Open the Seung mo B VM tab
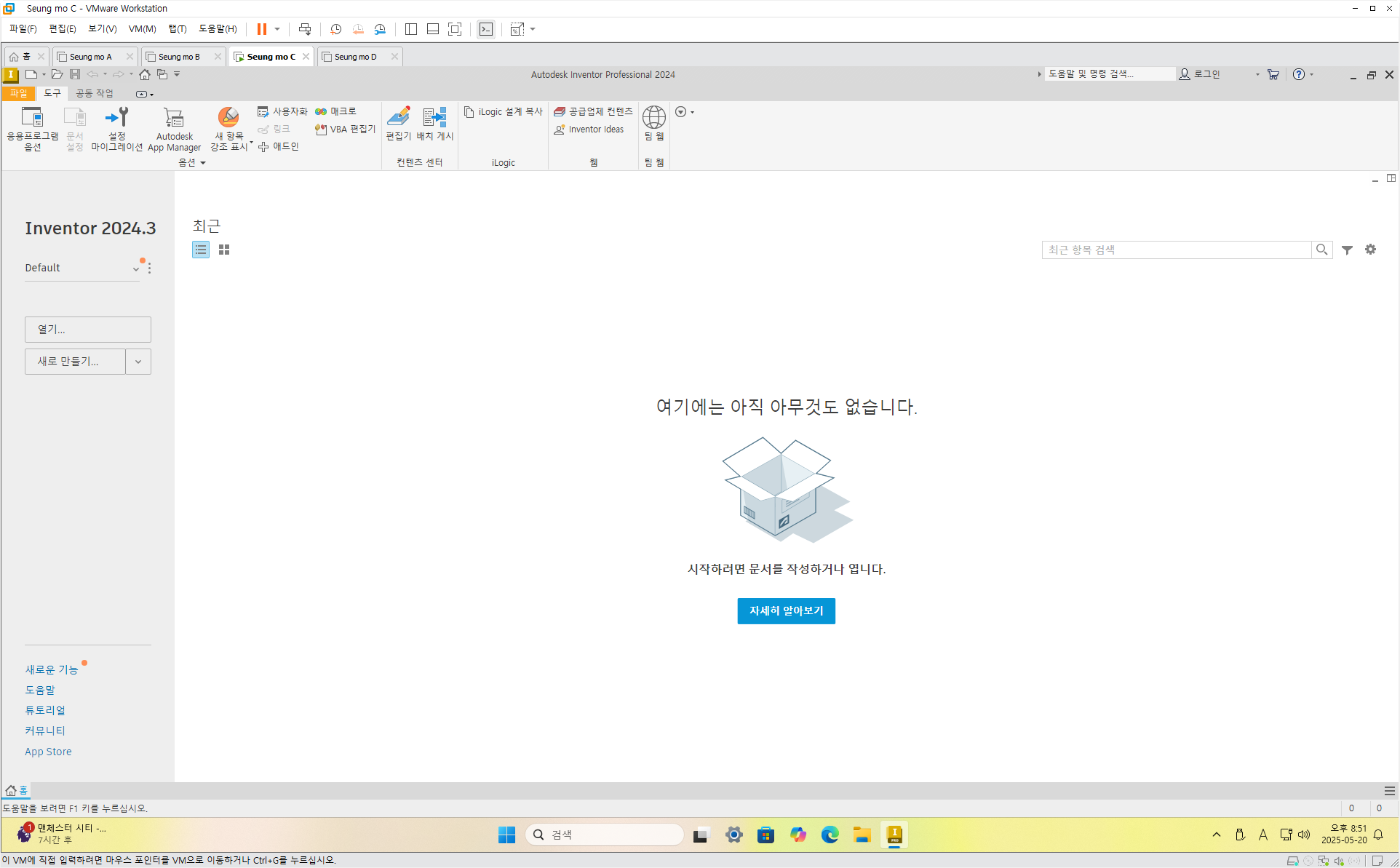 179,57
